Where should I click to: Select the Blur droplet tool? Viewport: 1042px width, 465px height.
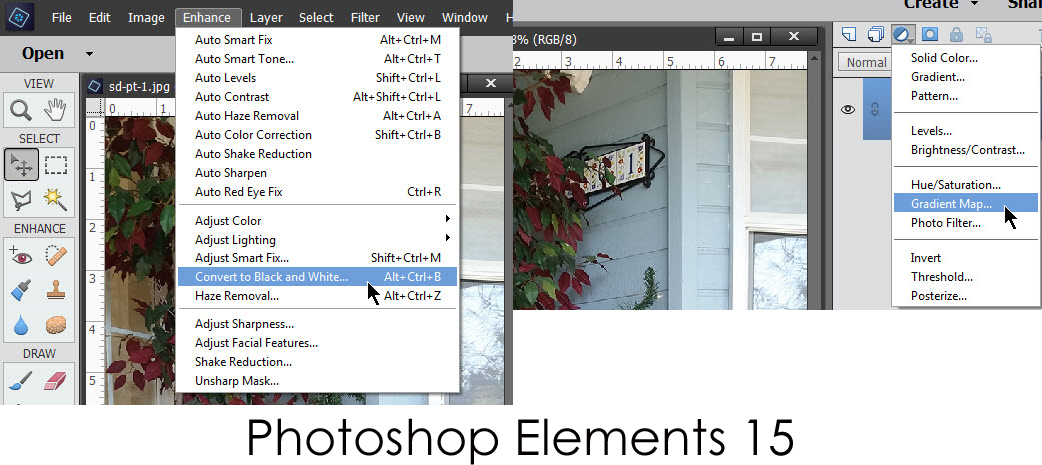21,325
